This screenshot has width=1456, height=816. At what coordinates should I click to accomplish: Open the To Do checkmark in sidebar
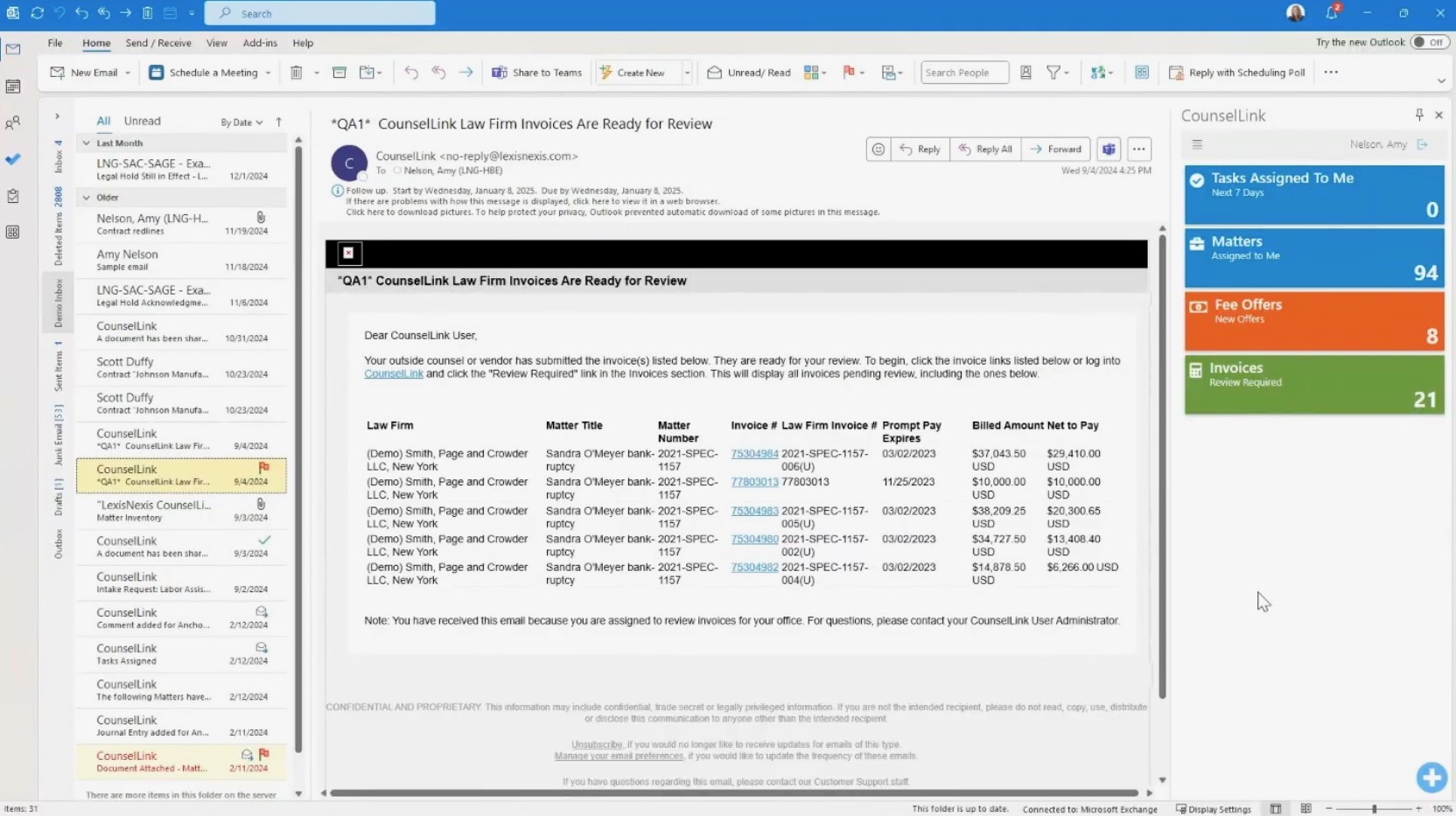13,159
